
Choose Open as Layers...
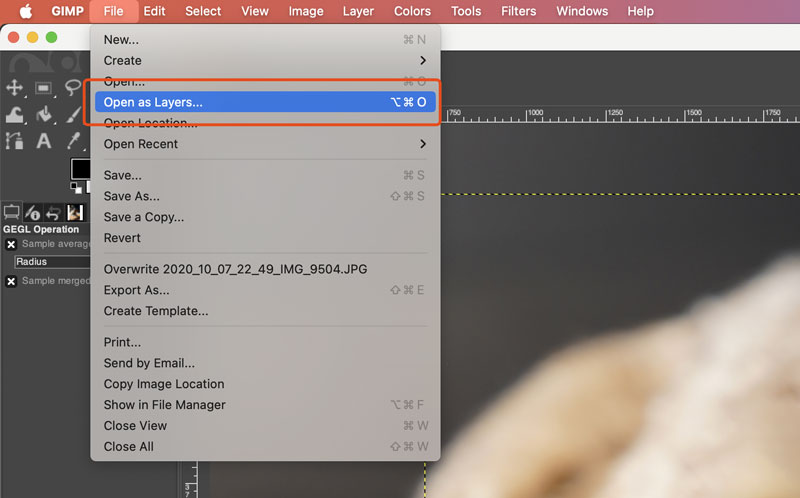pyautogui.click(x=265, y=102)
